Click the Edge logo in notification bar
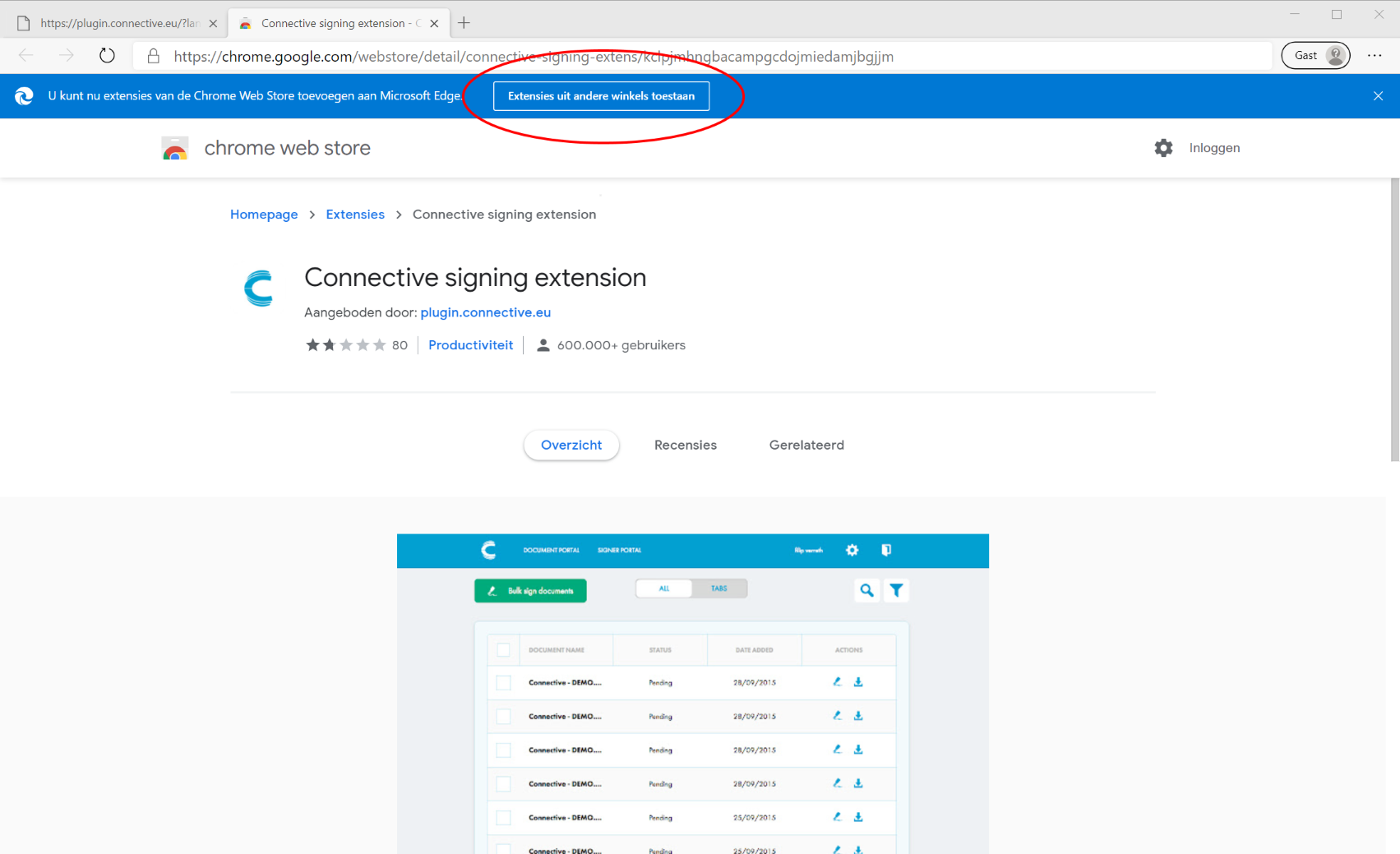The width and height of the screenshot is (1400, 854). click(x=24, y=96)
